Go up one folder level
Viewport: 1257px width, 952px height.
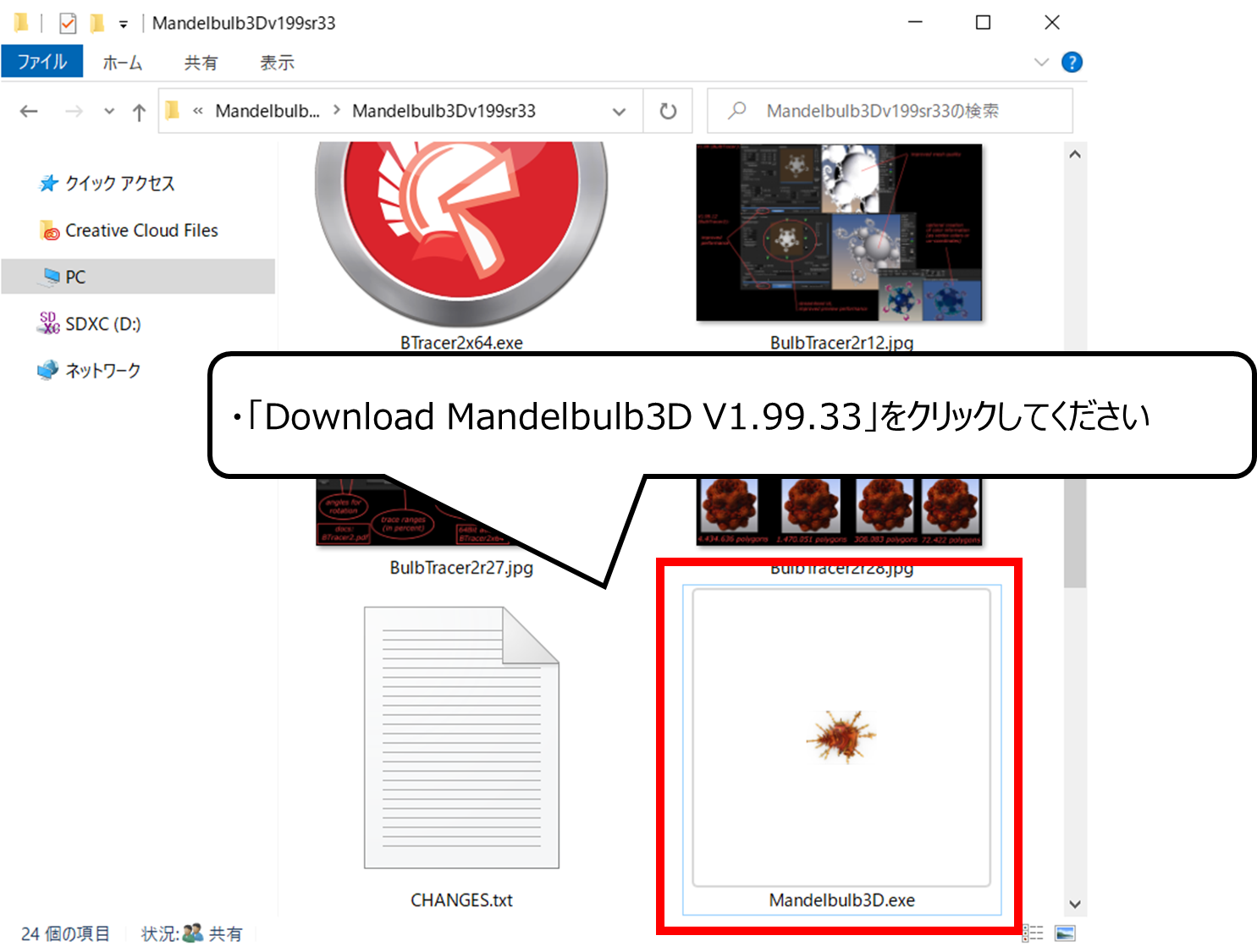(x=139, y=112)
